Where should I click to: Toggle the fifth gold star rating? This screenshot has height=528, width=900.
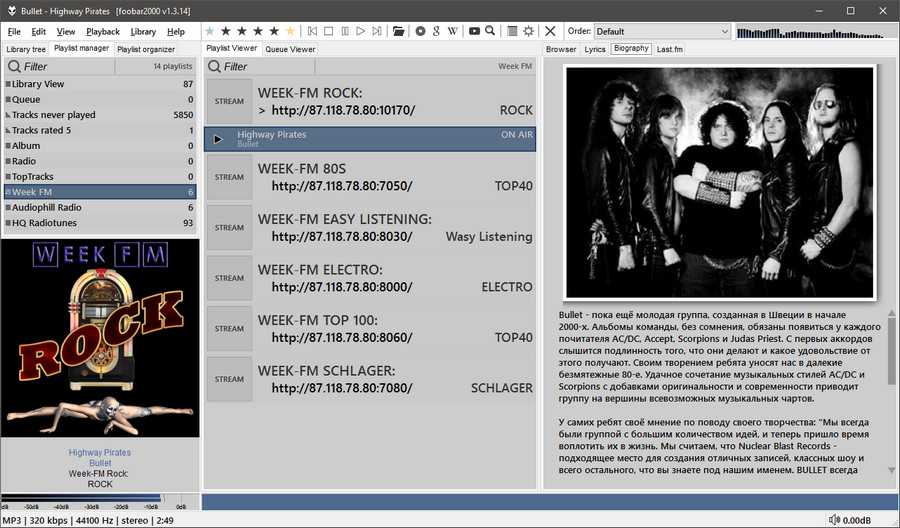[290, 31]
